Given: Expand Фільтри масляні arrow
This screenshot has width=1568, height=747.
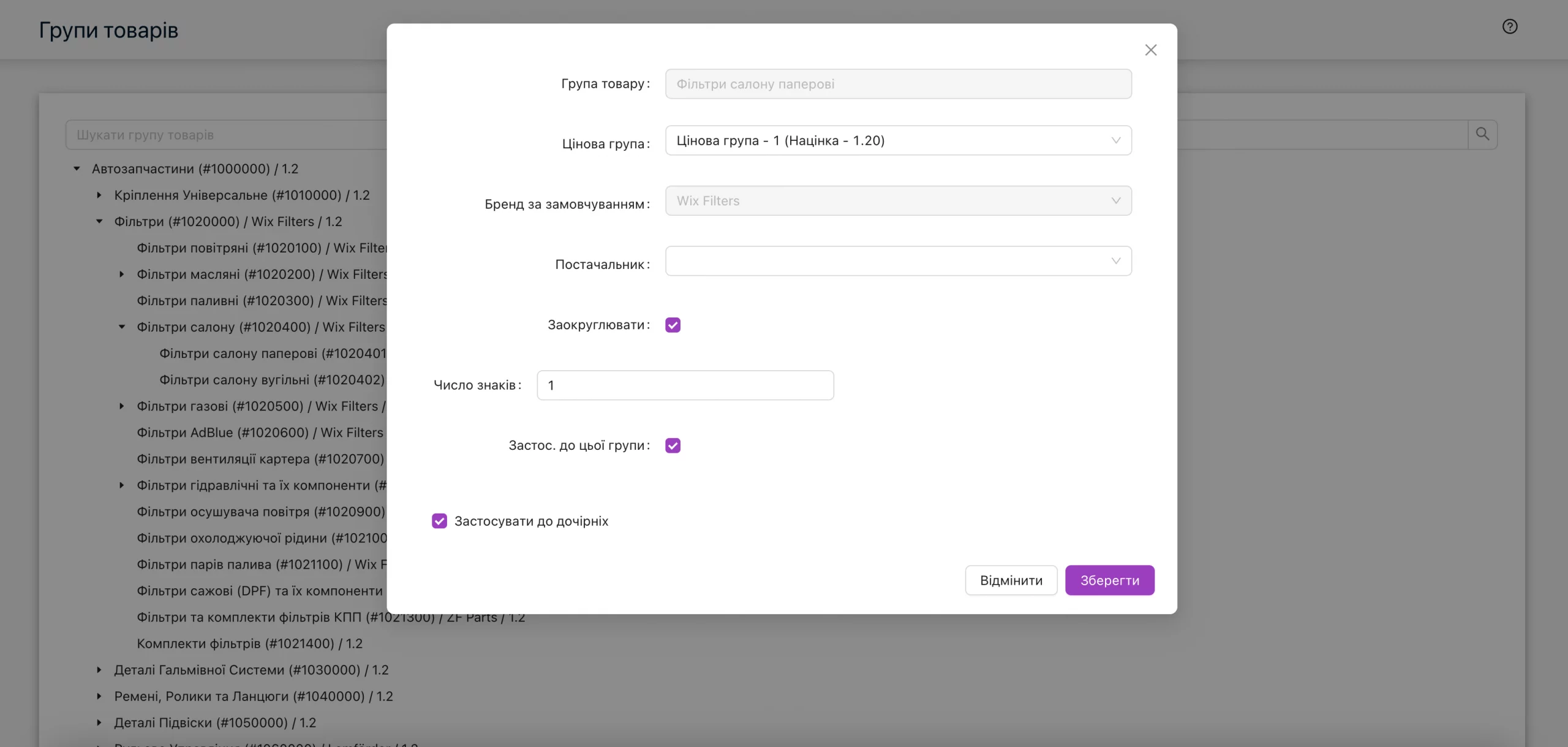Looking at the screenshot, I should pyautogui.click(x=122, y=274).
